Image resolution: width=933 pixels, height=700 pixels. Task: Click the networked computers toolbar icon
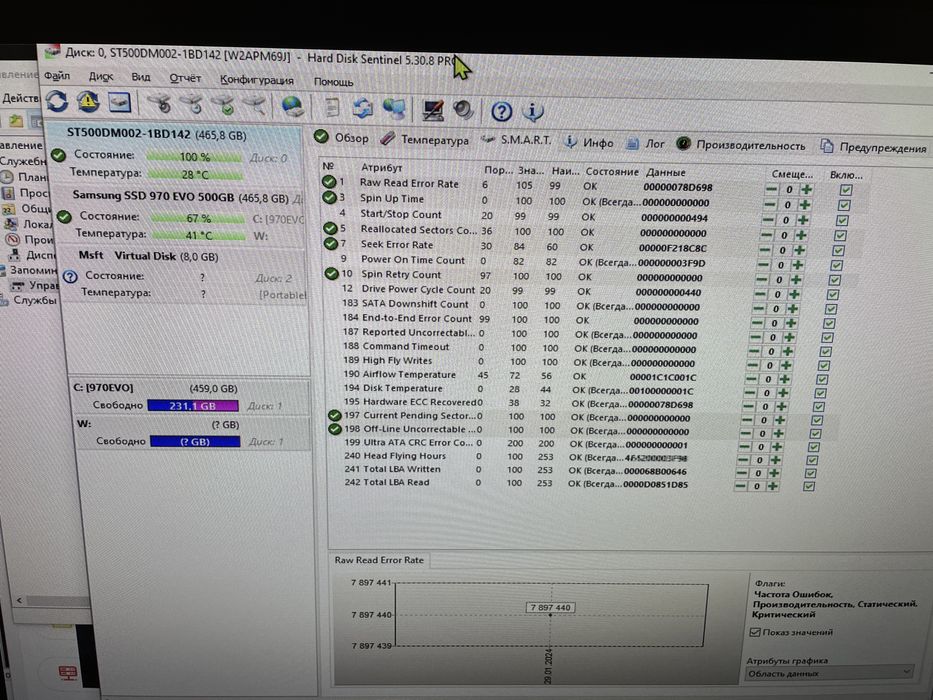click(393, 109)
